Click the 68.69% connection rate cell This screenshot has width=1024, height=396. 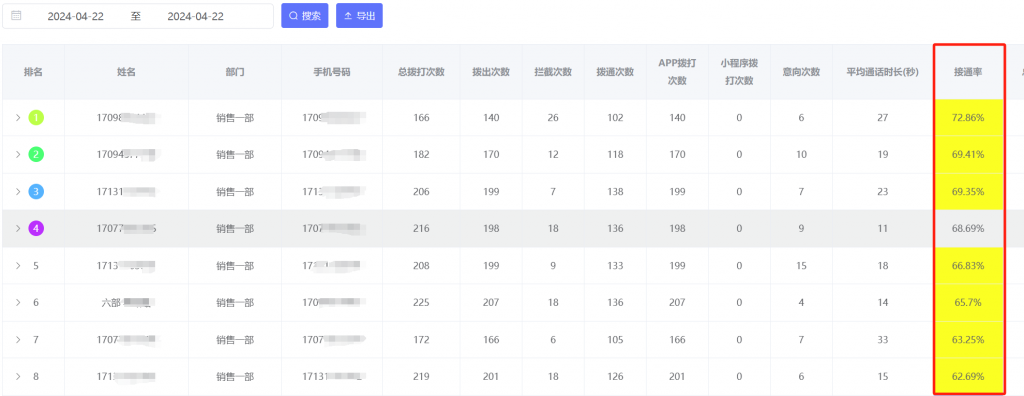pyautogui.click(x=968, y=229)
